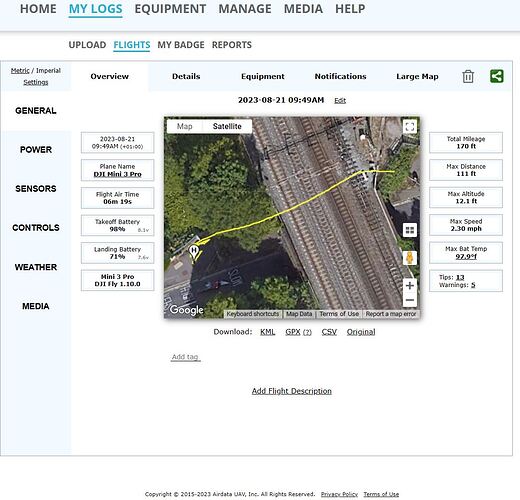Click Report a map error
Screen dimensions: 520x500
(391, 314)
